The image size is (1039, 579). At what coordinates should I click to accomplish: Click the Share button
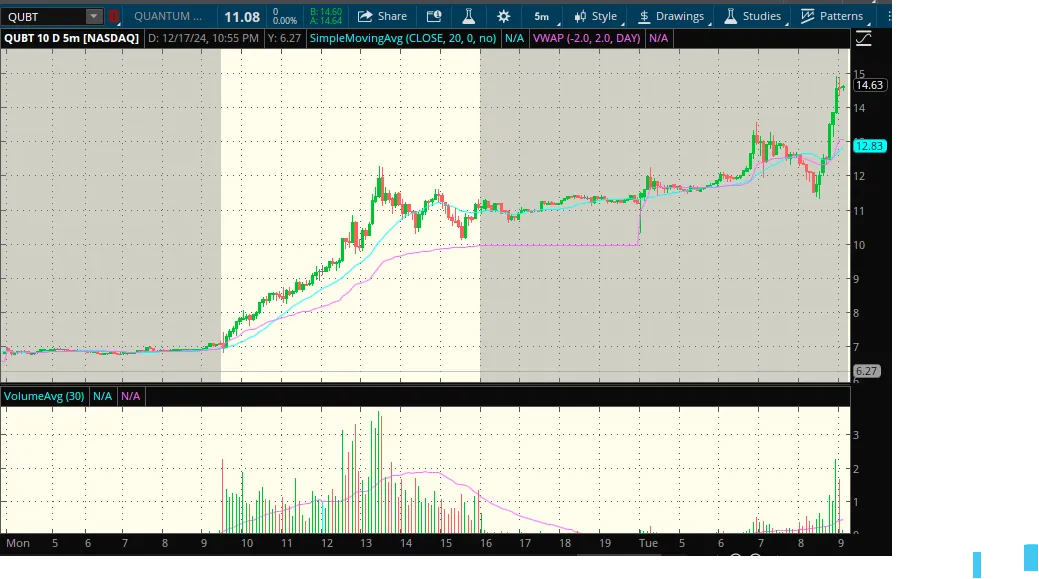pos(382,16)
